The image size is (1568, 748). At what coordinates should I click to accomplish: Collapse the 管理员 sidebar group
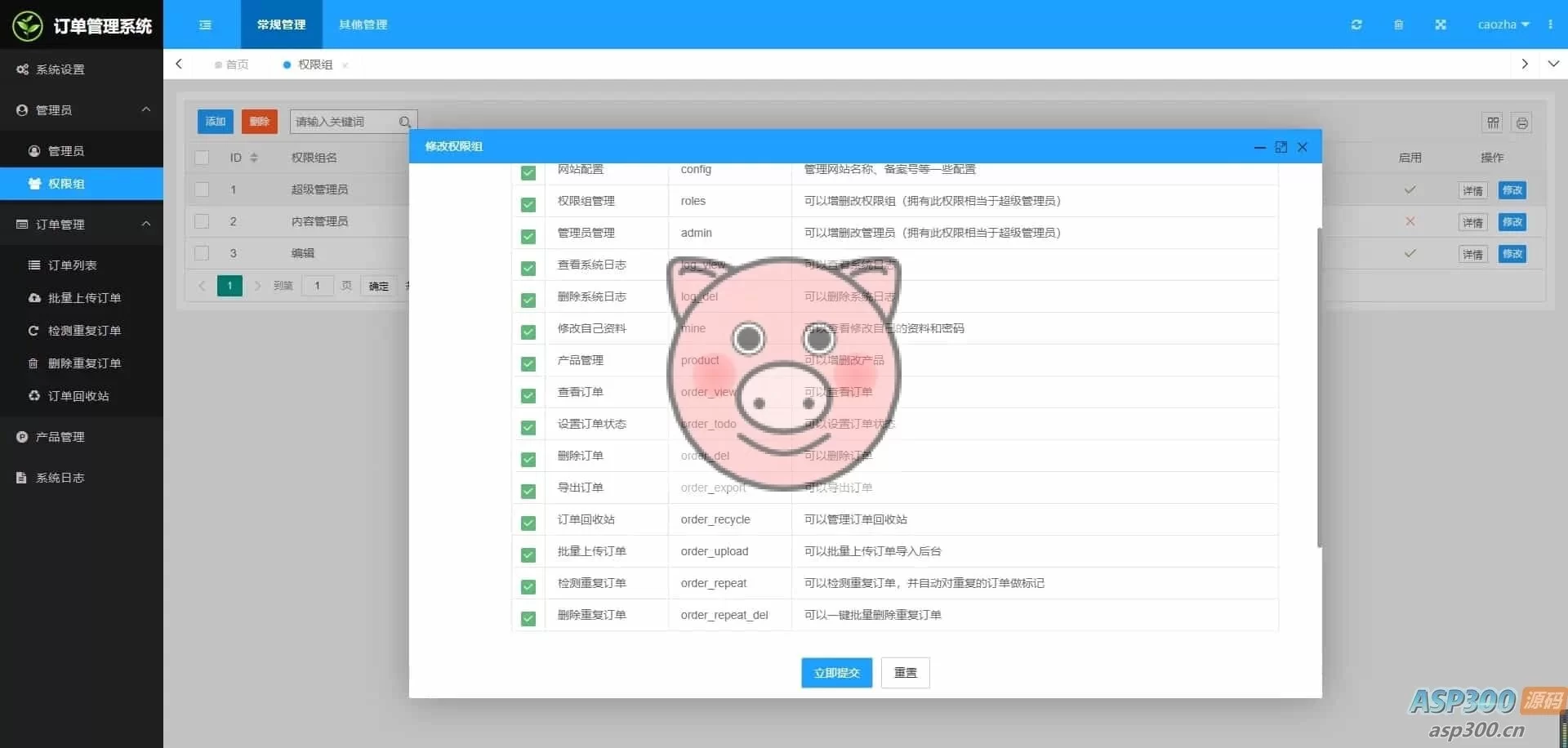pyautogui.click(x=146, y=109)
